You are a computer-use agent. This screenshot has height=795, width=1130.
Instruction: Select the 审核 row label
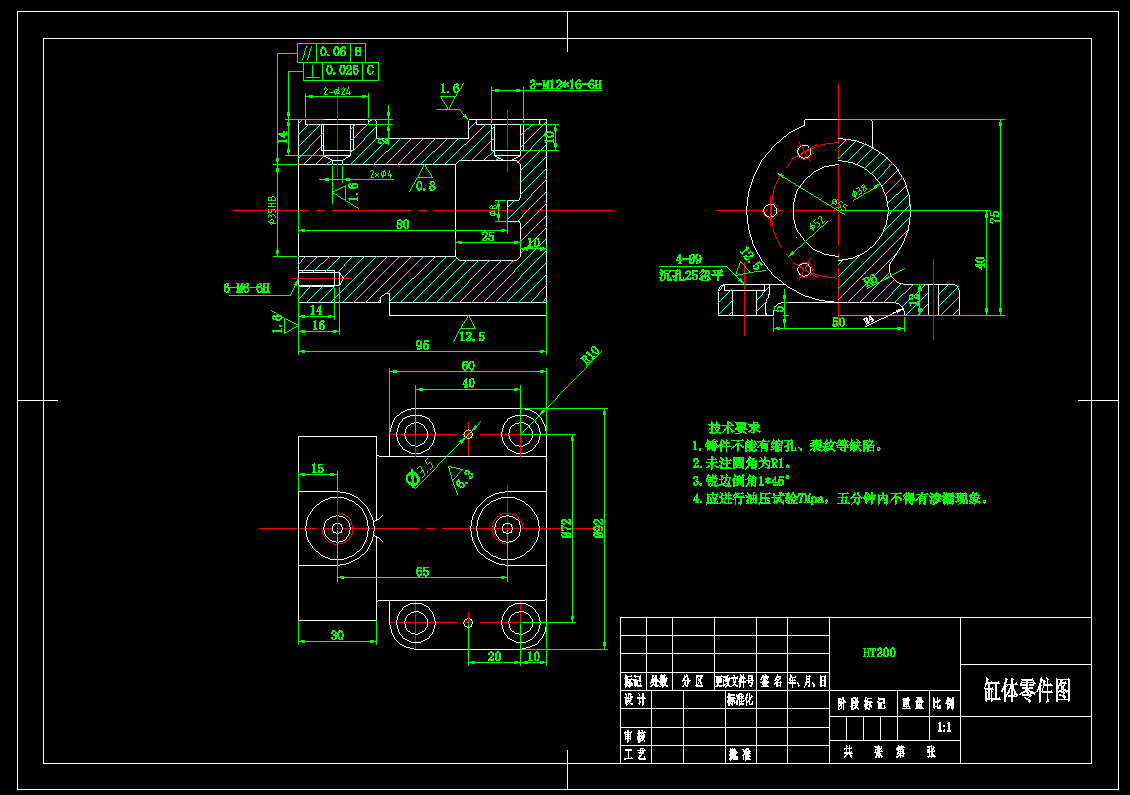(x=635, y=736)
